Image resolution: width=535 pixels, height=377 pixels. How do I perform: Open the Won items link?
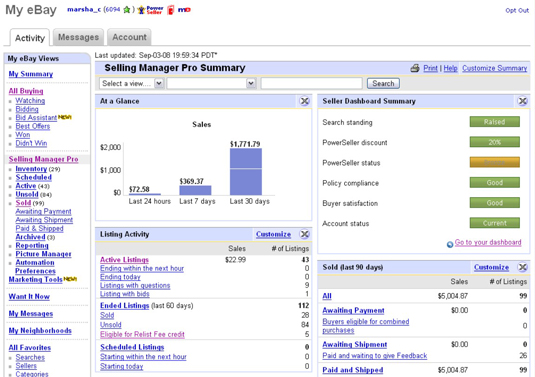[23, 135]
